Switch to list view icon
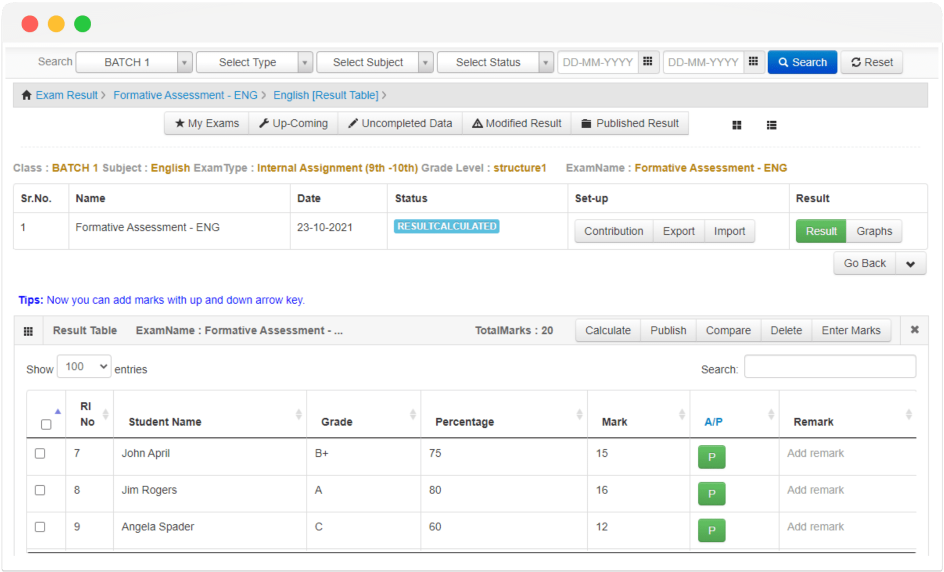 coord(771,125)
